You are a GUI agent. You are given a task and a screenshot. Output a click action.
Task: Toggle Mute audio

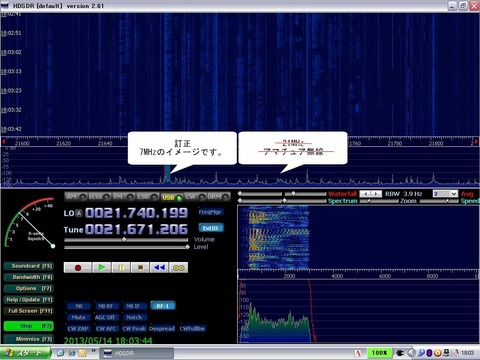pyautogui.click(x=79, y=317)
